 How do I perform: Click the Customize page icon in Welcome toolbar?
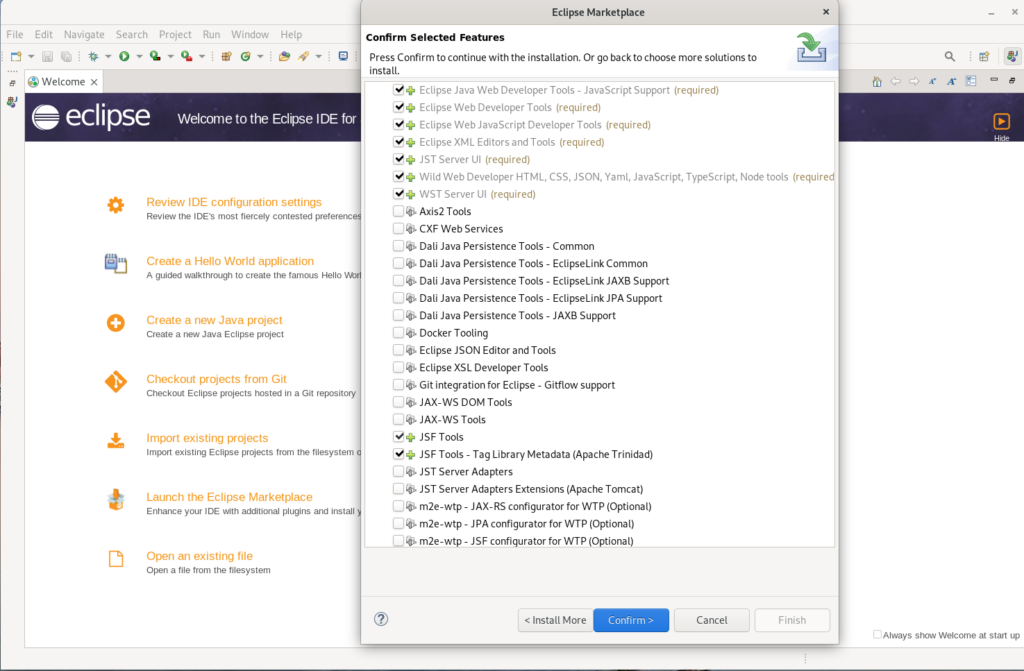pos(971,81)
